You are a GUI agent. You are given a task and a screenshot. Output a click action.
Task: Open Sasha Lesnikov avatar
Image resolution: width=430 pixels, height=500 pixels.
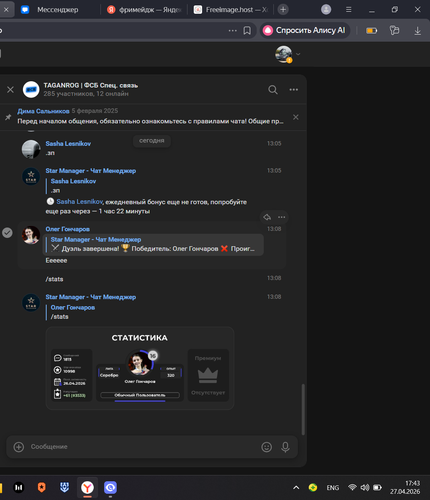31,149
